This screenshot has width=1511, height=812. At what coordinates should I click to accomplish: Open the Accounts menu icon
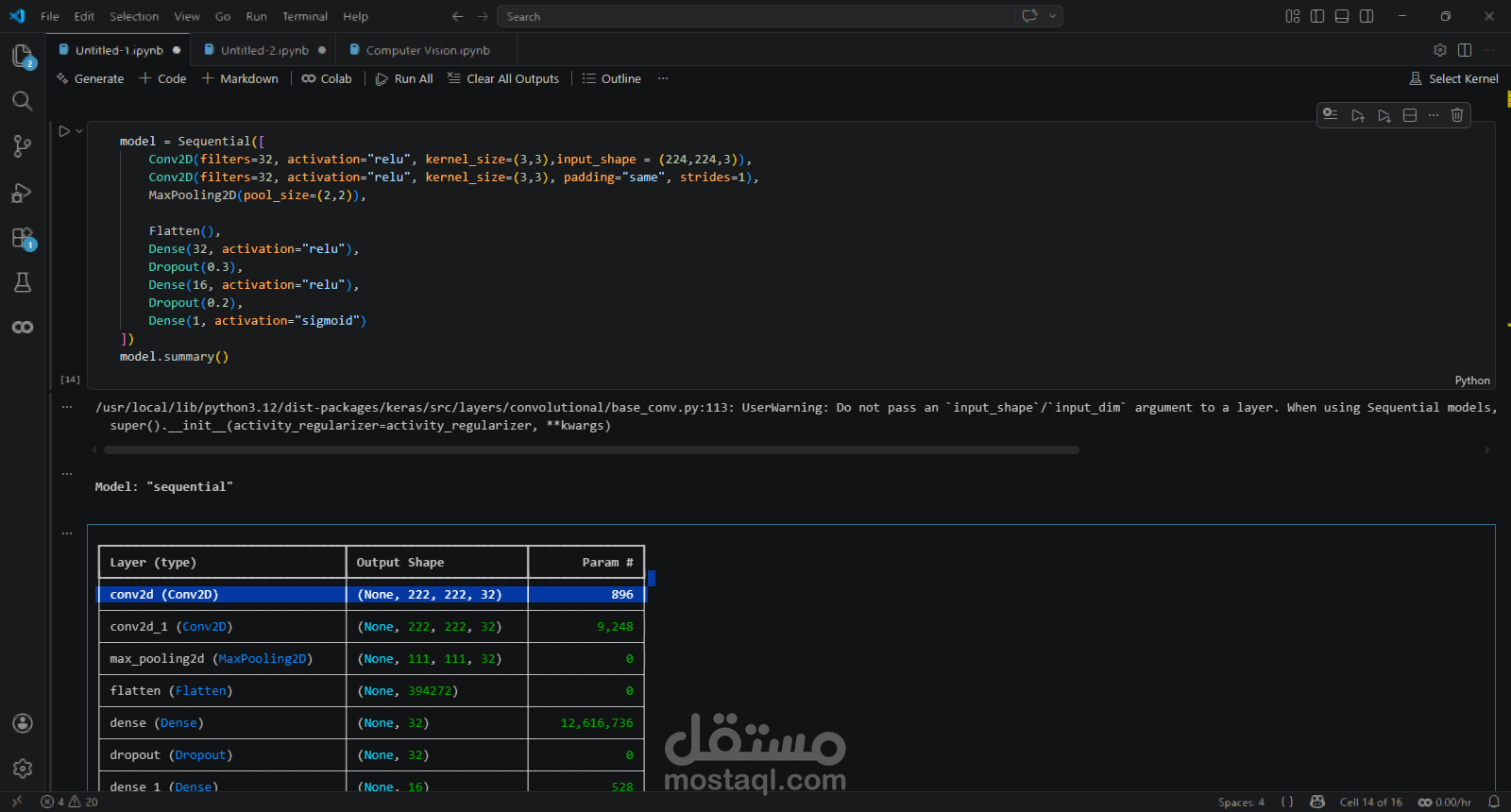23,723
